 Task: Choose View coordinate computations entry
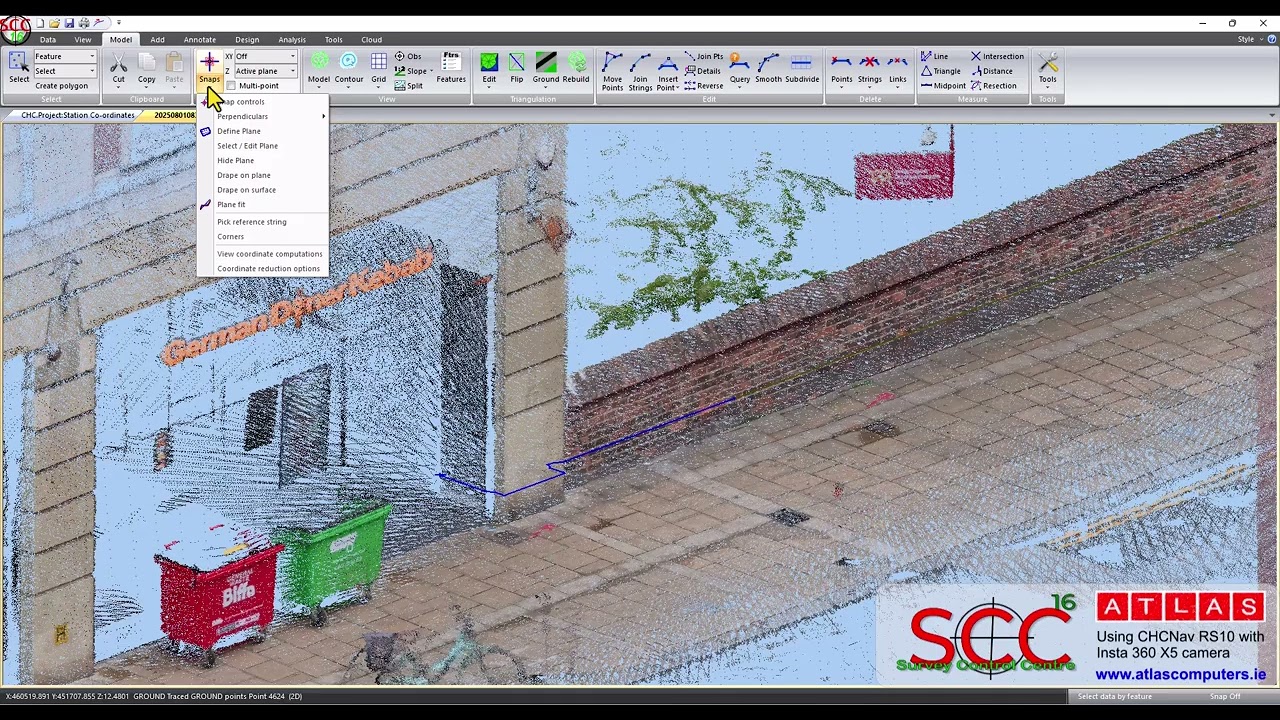point(262,254)
